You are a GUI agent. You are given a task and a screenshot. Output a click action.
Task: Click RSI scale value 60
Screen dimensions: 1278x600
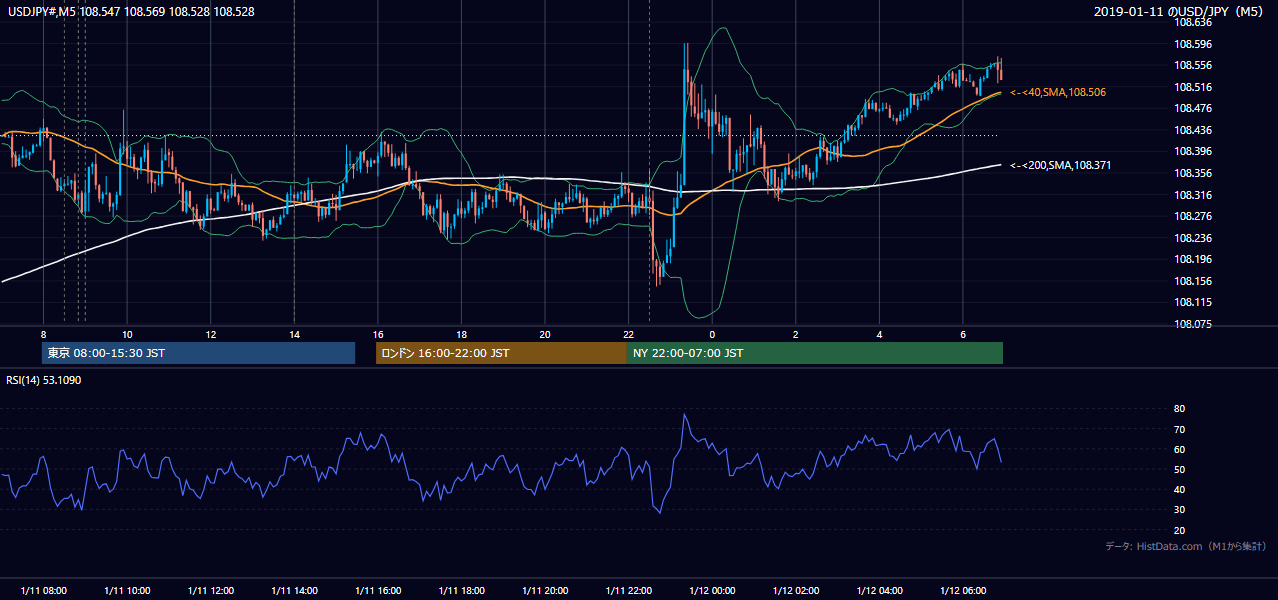[1179, 449]
